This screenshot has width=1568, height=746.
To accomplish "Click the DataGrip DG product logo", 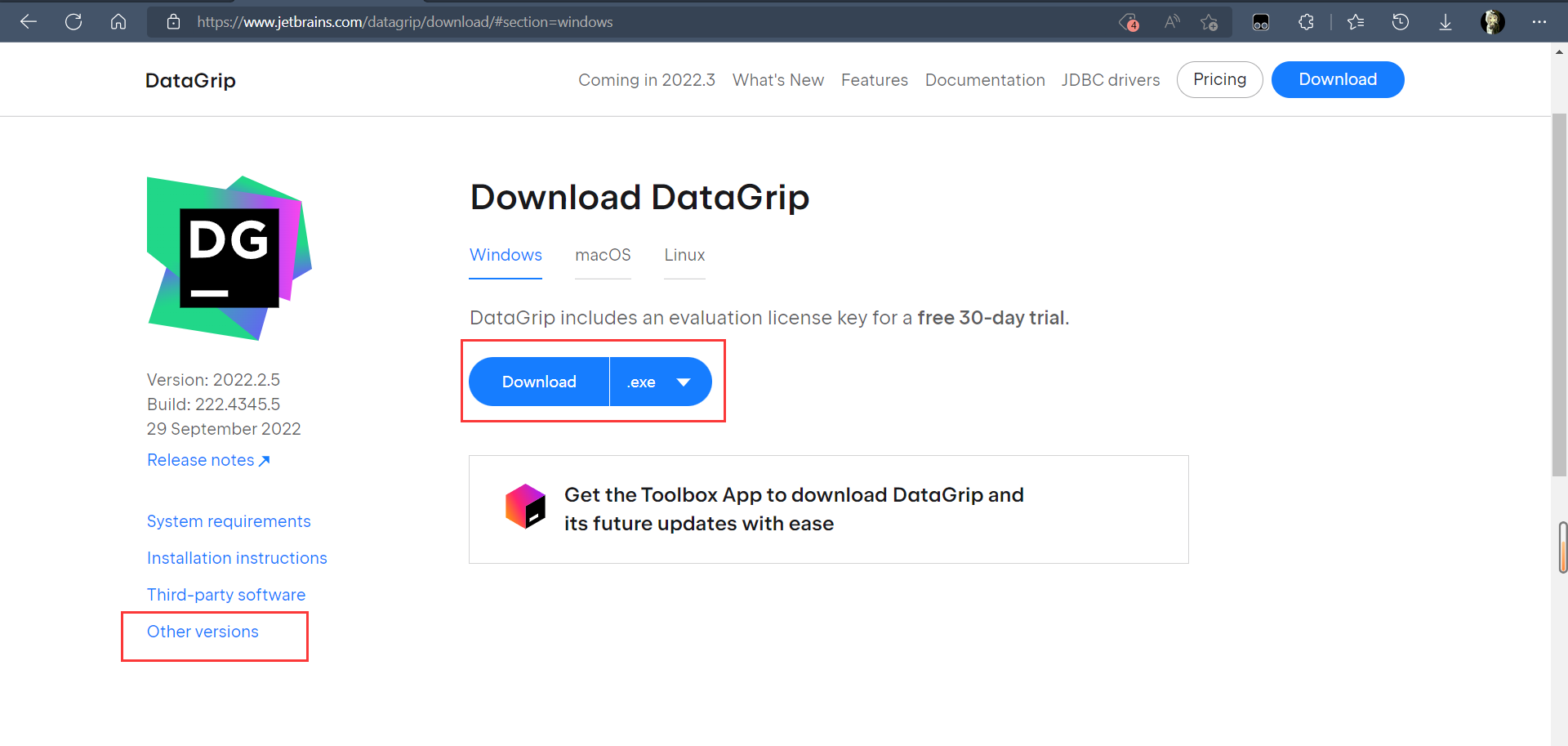I will tap(229, 258).
